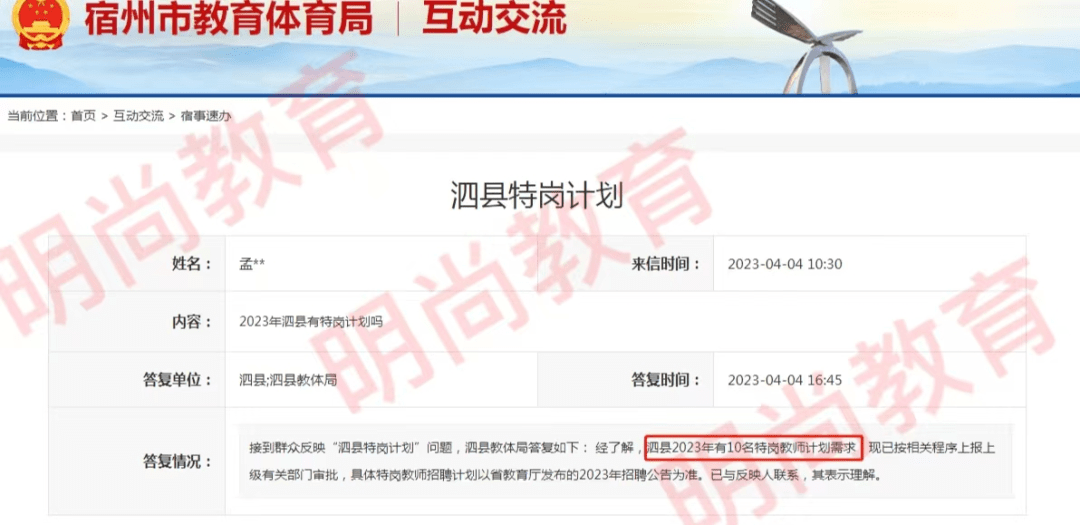Click the 答复时间 label
The image size is (1080, 525).
(666, 380)
